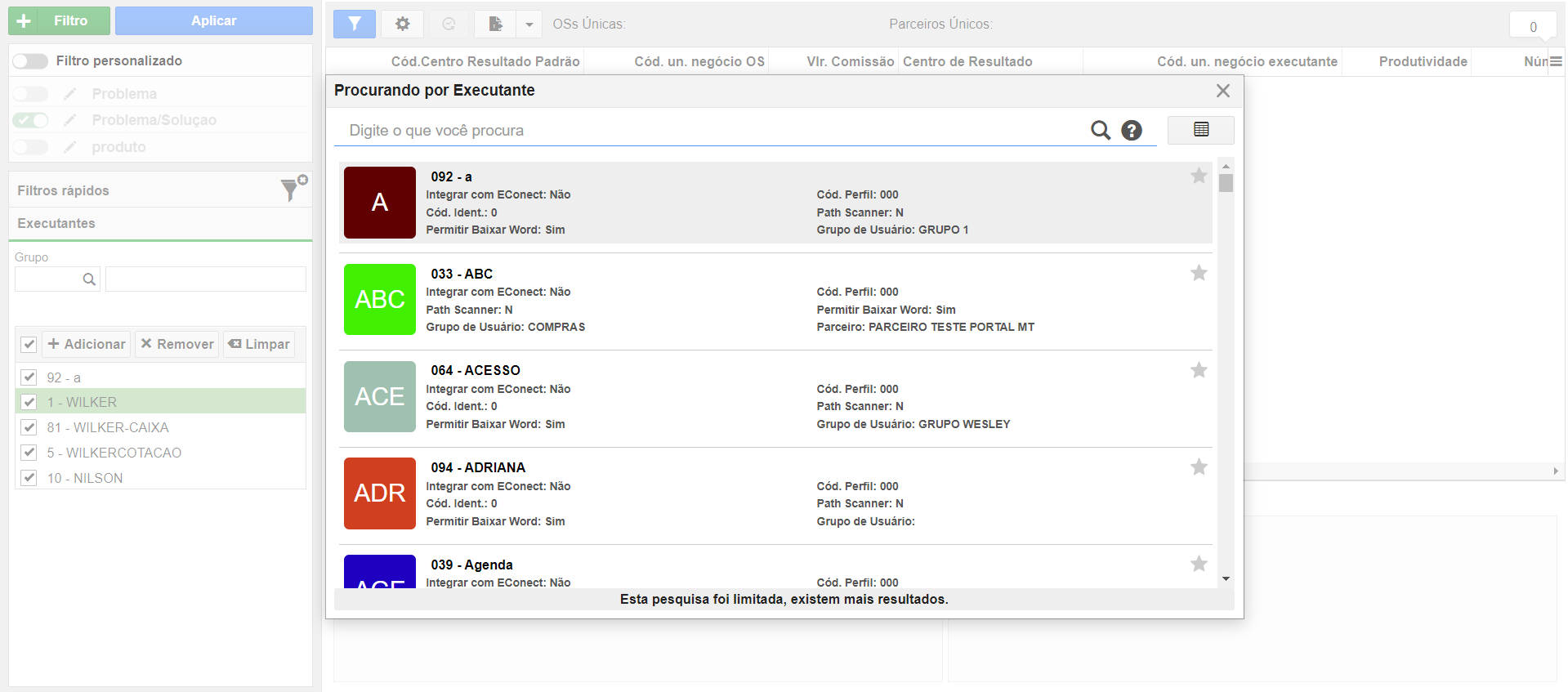Edit the Problema filter pencil icon

tap(70, 94)
